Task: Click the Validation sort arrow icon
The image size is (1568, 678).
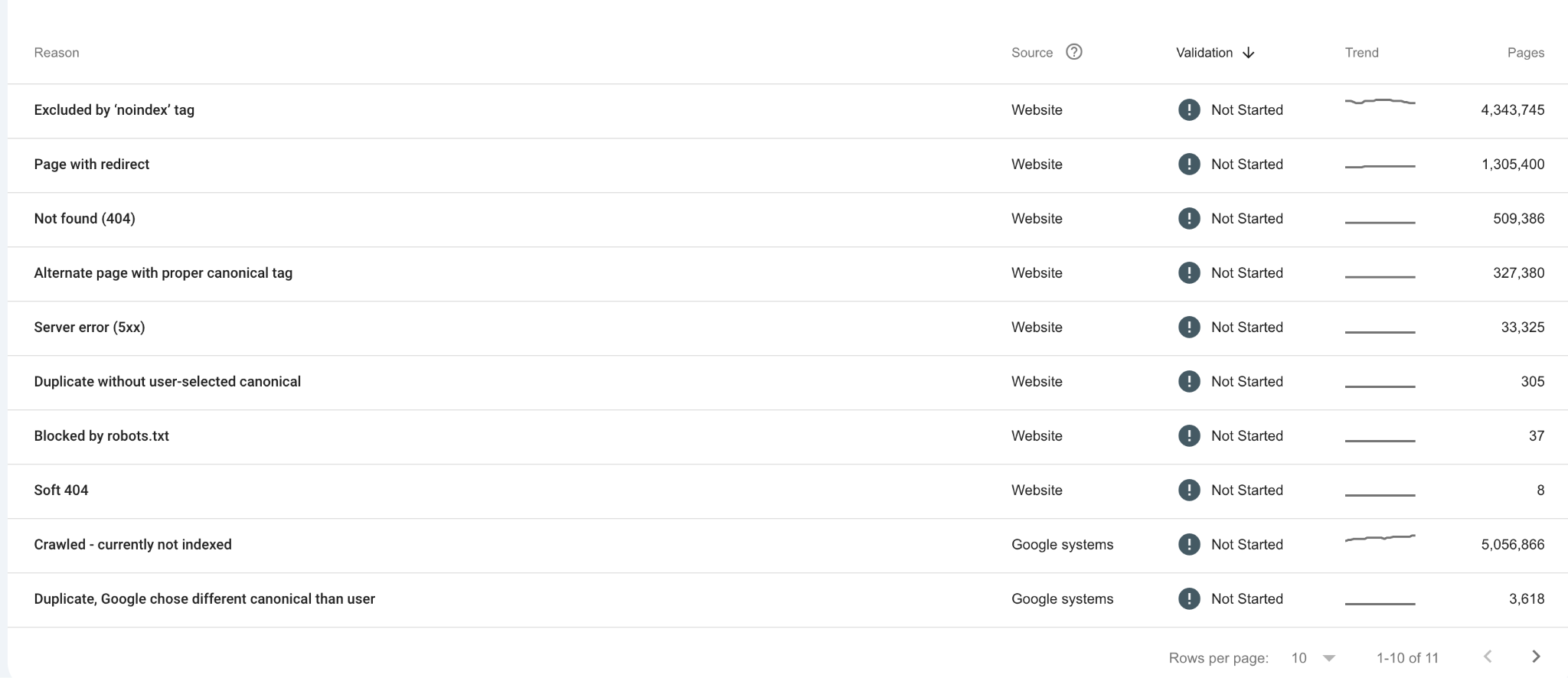Action: point(1249,53)
